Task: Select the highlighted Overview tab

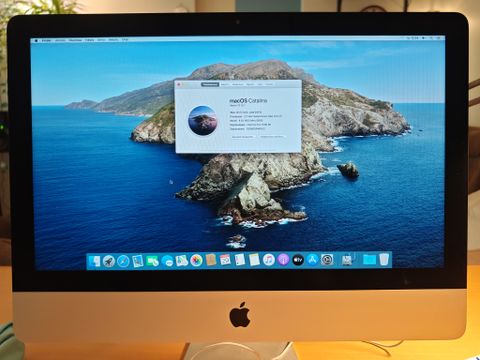Action: click(210, 84)
